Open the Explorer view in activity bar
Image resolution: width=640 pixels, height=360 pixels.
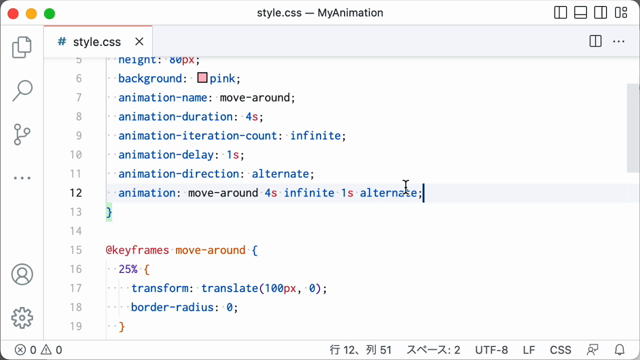pyautogui.click(x=22, y=47)
